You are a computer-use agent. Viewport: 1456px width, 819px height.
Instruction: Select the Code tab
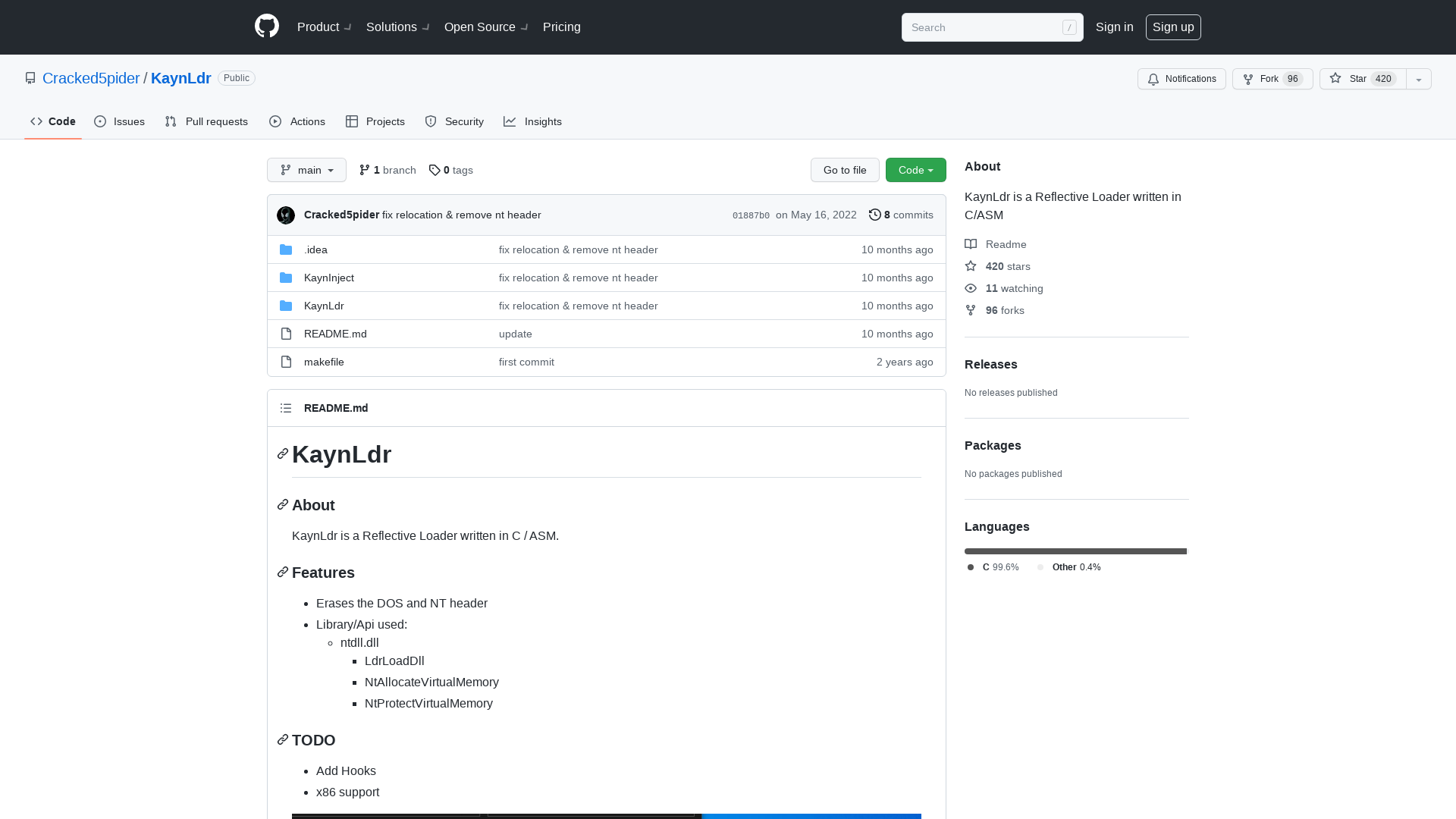pyautogui.click(x=53, y=121)
